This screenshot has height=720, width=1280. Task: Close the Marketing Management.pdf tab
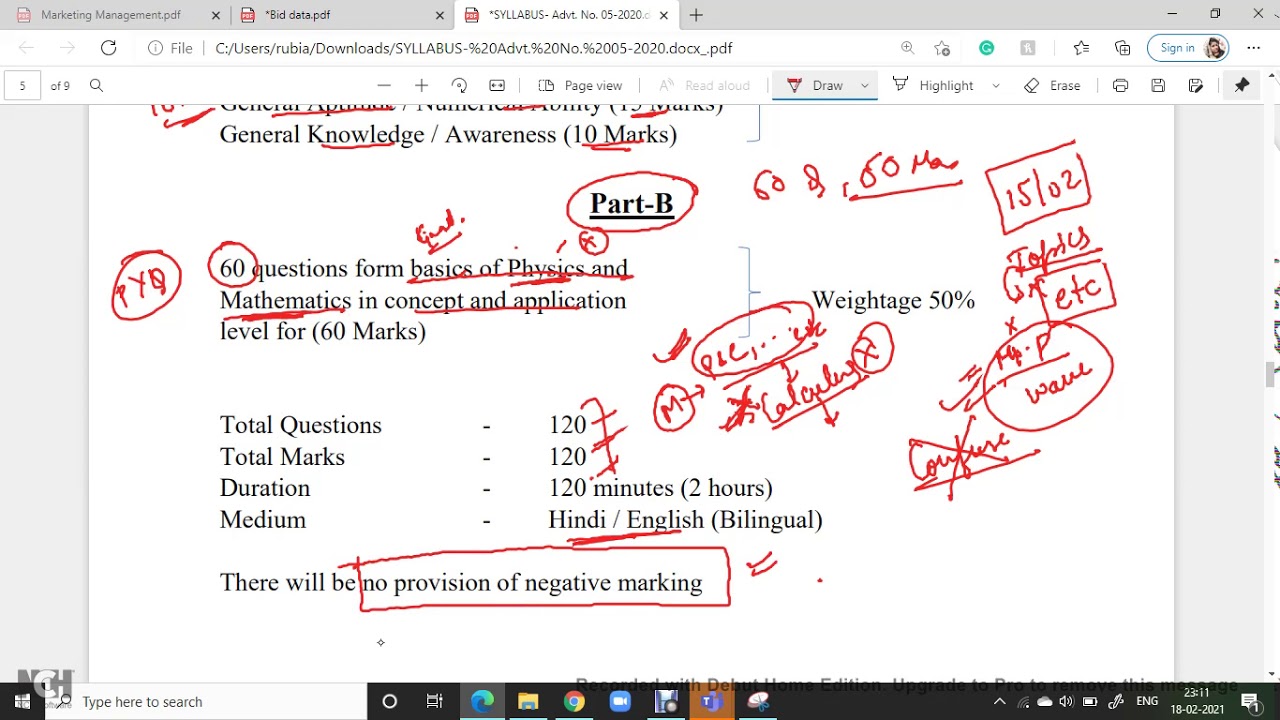(216, 15)
